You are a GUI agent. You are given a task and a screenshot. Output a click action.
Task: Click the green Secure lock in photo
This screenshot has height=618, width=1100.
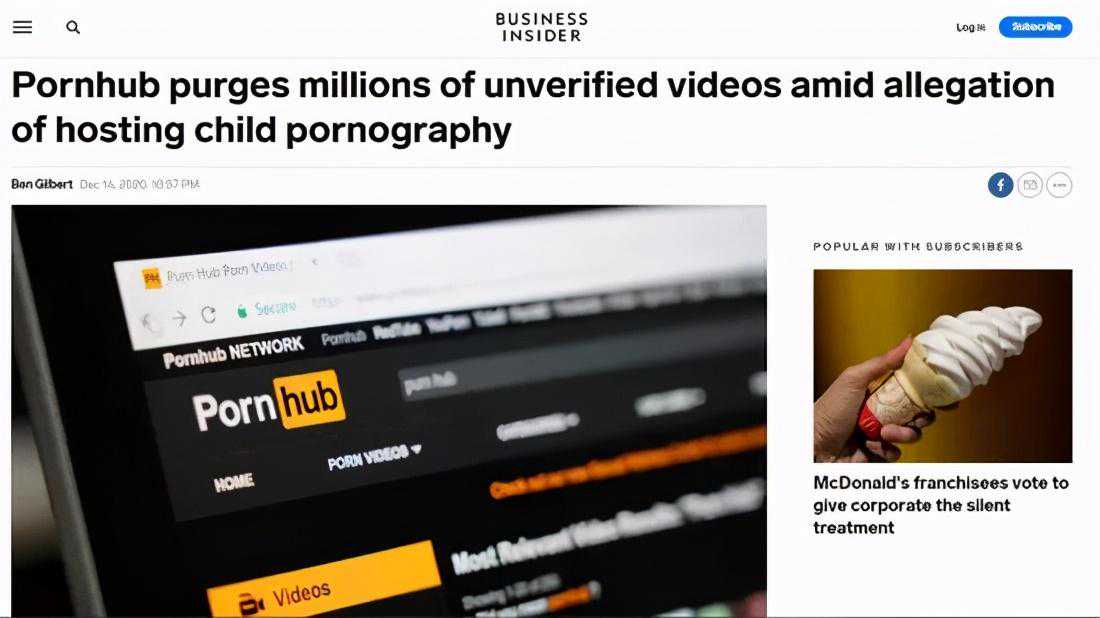click(242, 311)
